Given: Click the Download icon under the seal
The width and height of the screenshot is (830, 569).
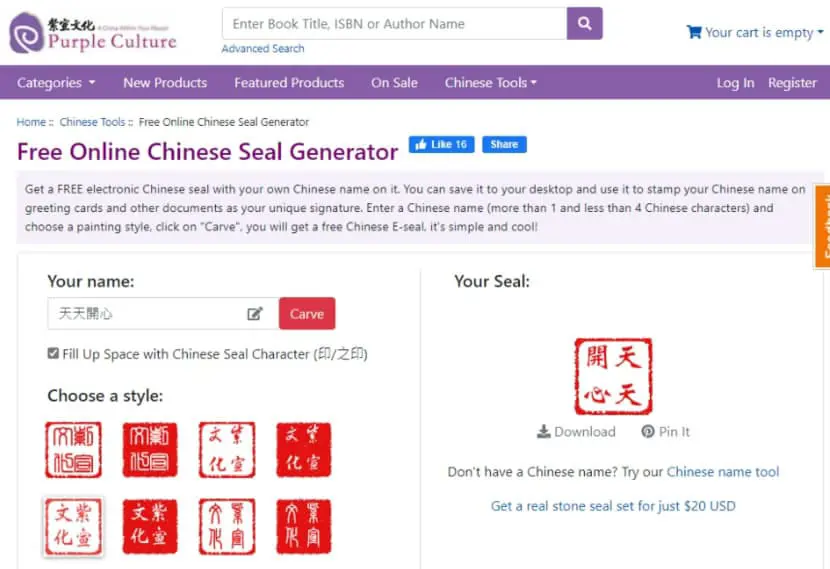Looking at the screenshot, I should click(543, 431).
